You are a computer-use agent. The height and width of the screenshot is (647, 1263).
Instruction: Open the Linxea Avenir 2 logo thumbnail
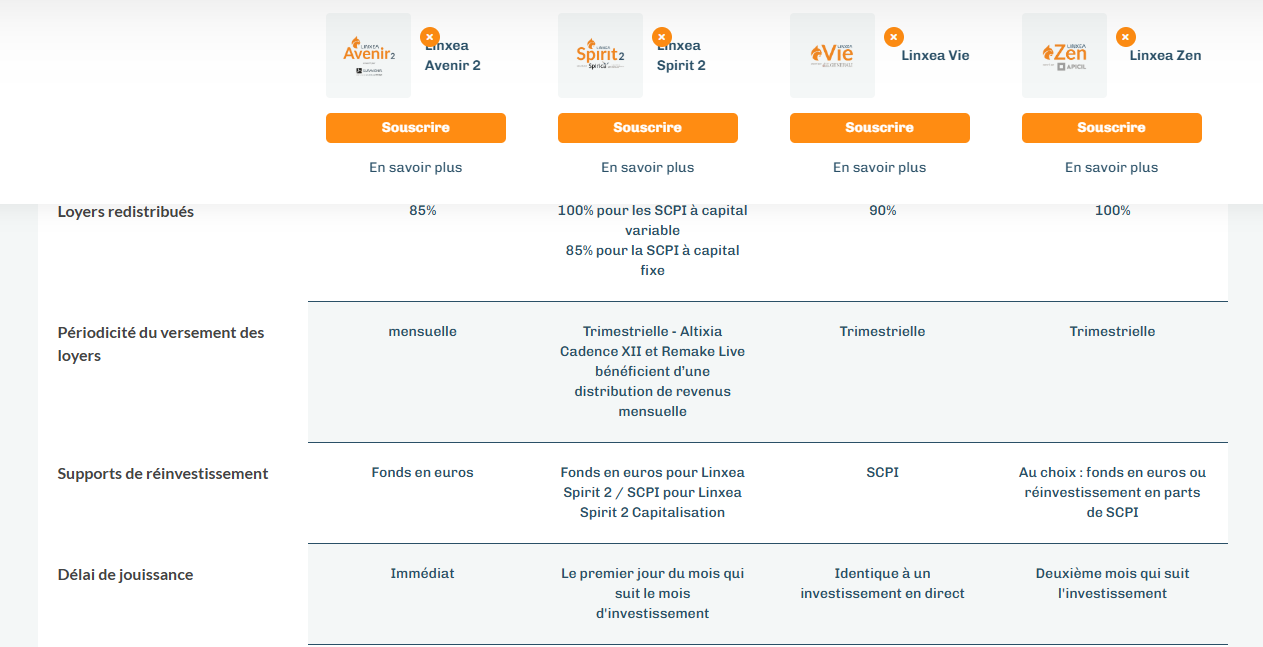(369, 55)
